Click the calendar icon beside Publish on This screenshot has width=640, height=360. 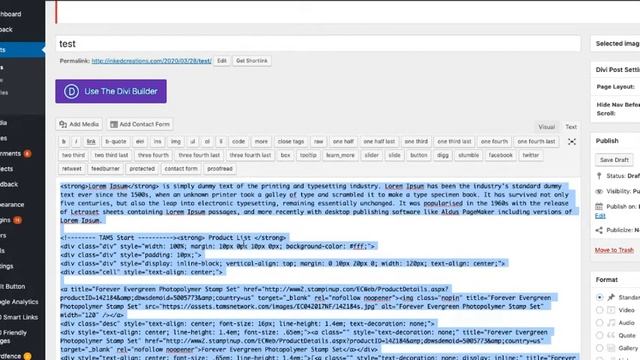pyautogui.click(x=599, y=207)
